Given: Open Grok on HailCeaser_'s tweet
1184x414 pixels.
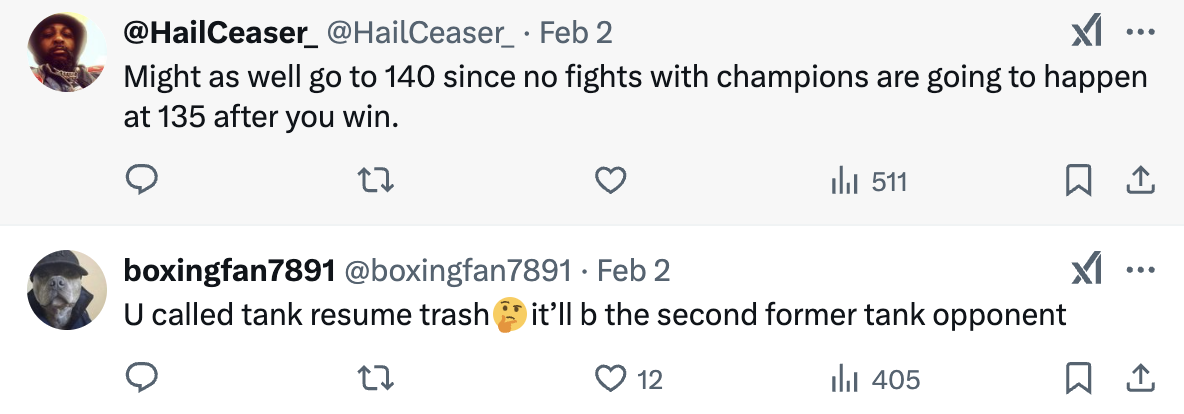Looking at the screenshot, I should tap(1086, 33).
